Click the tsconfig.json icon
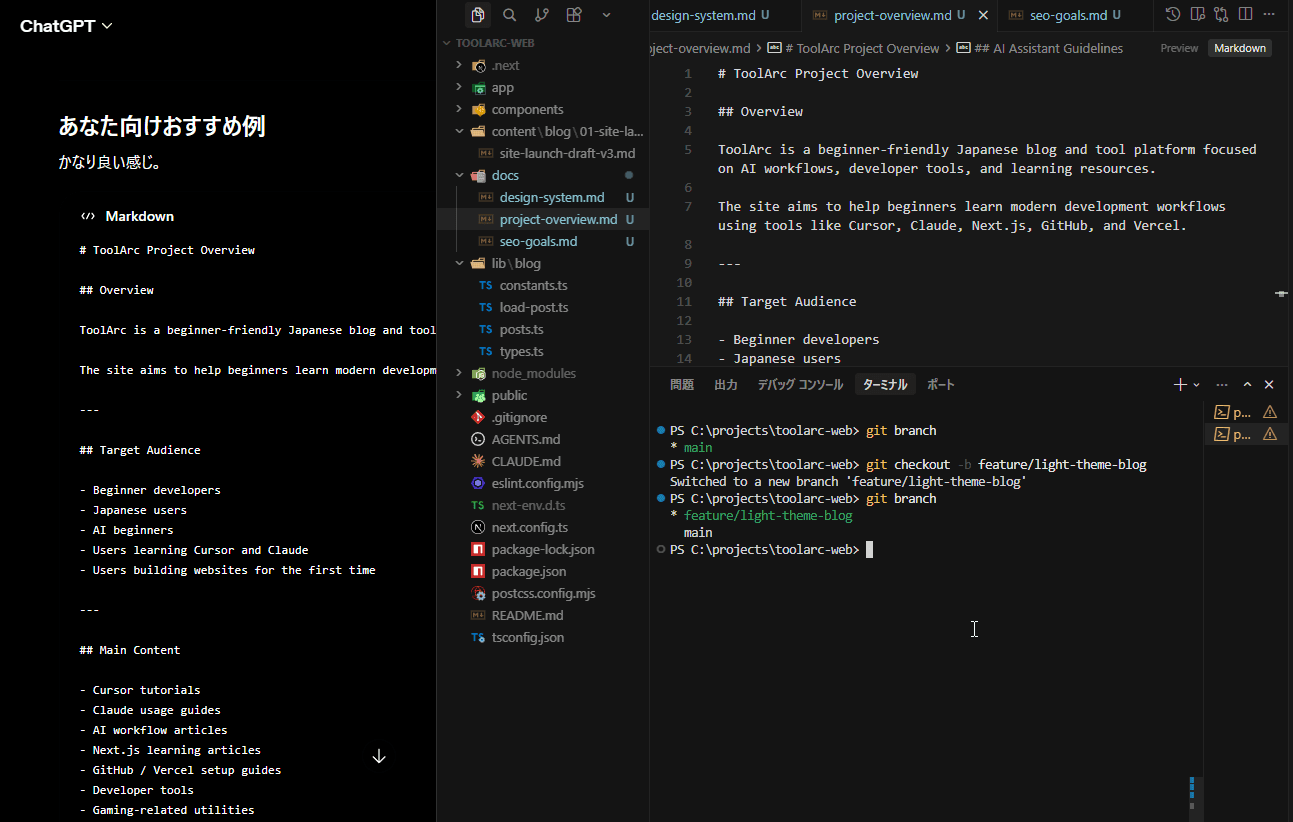Image resolution: width=1293 pixels, height=822 pixels. tap(478, 637)
